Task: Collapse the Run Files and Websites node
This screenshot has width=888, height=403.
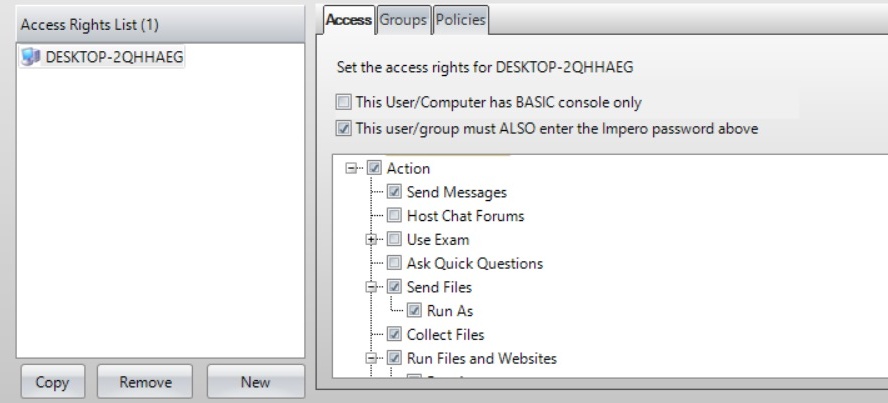Action: [x=371, y=359]
